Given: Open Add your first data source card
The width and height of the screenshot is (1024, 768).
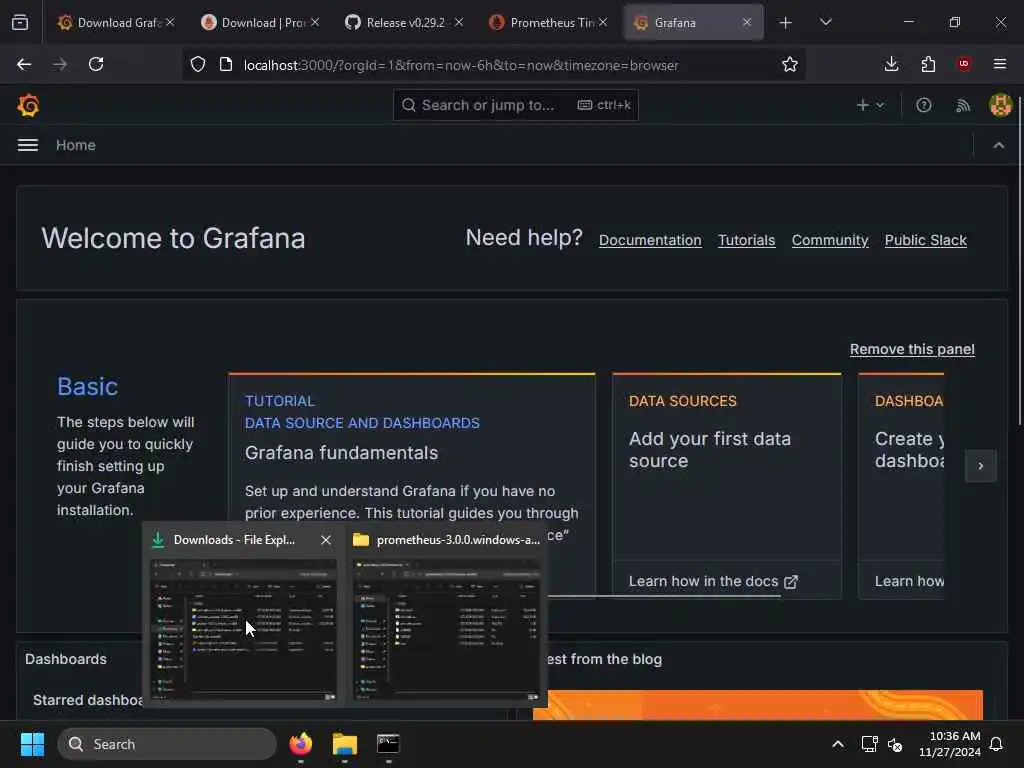Looking at the screenshot, I should 727,467.
